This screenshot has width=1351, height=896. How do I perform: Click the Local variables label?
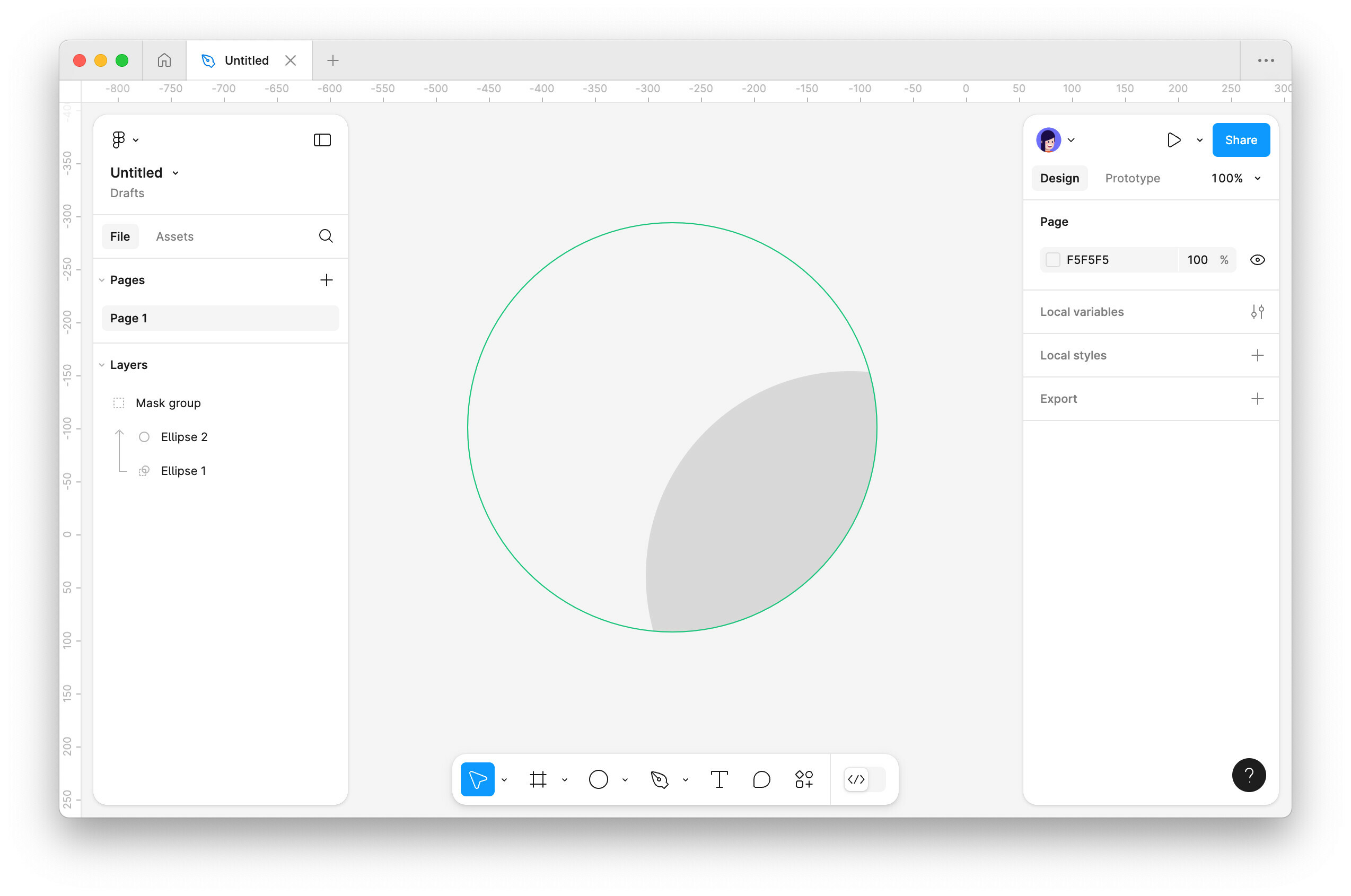(x=1082, y=312)
